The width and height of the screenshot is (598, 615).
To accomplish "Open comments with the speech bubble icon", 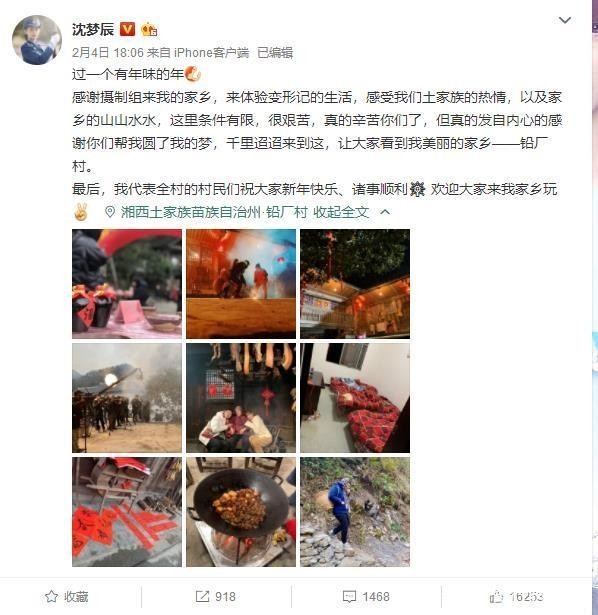I will [349, 597].
